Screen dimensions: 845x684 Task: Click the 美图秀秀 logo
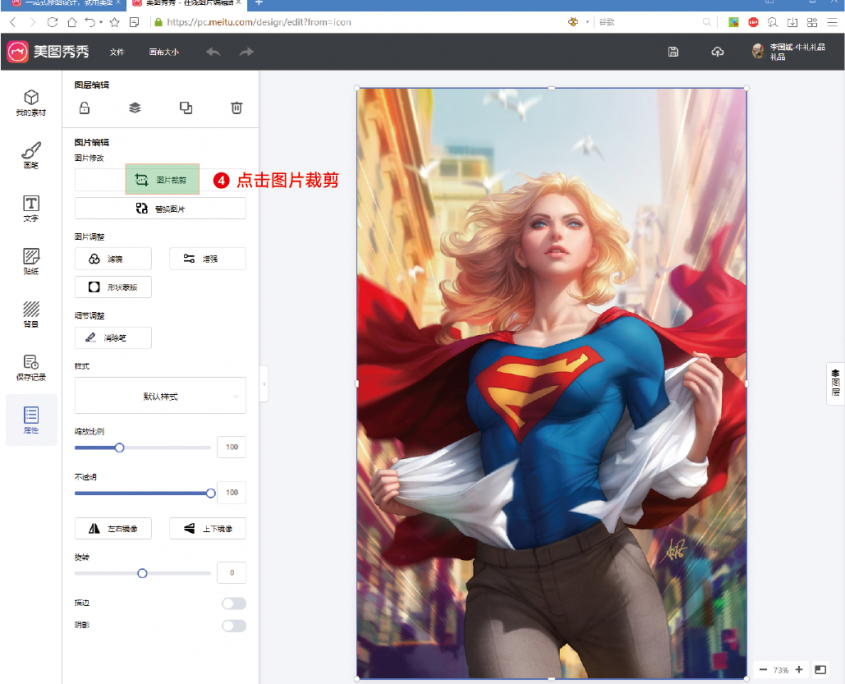tap(48, 52)
